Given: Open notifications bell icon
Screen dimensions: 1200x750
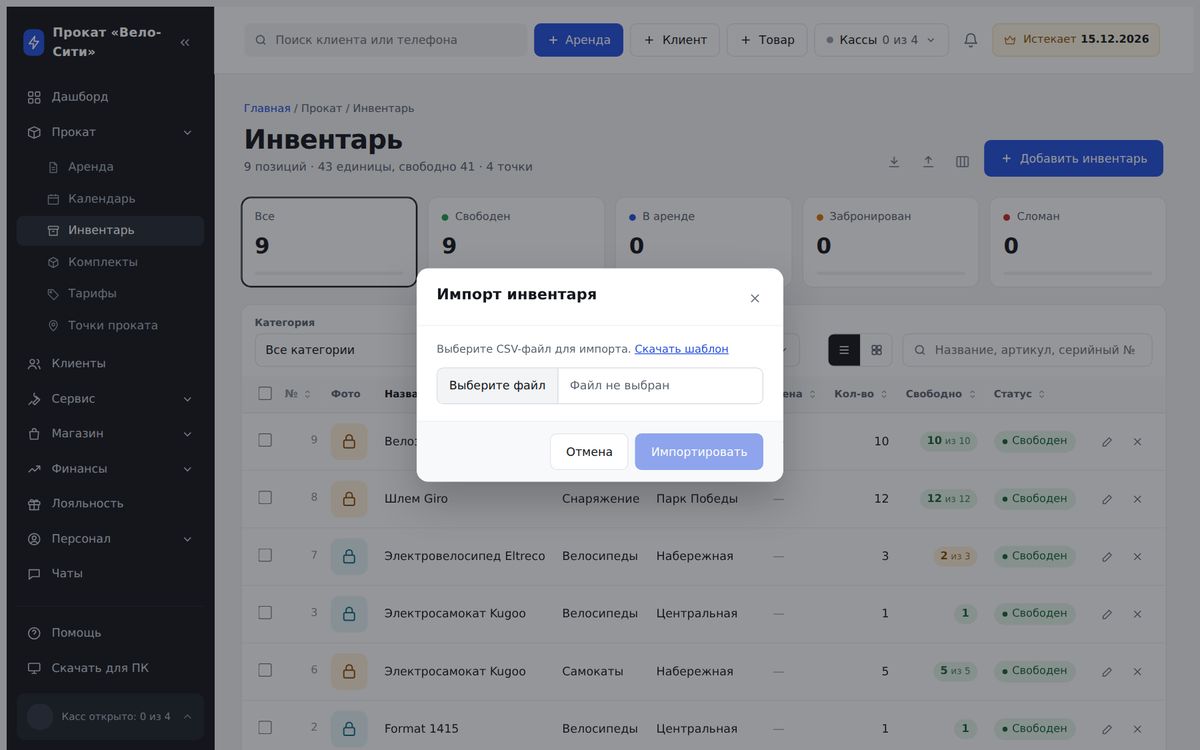Looking at the screenshot, I should click(970, 40).
